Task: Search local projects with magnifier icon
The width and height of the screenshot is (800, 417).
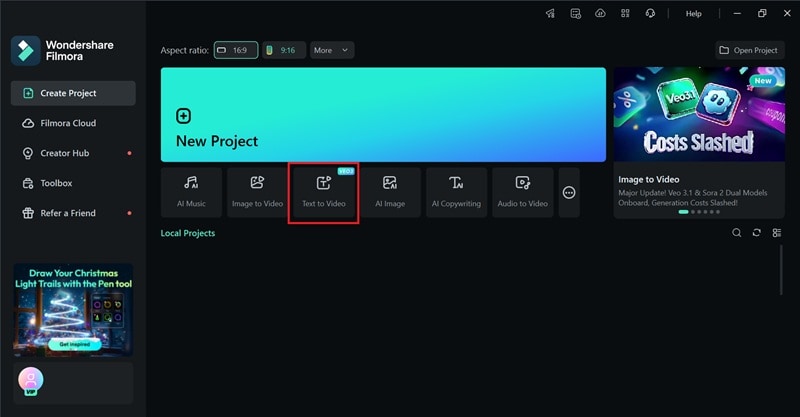Action: 736,233
